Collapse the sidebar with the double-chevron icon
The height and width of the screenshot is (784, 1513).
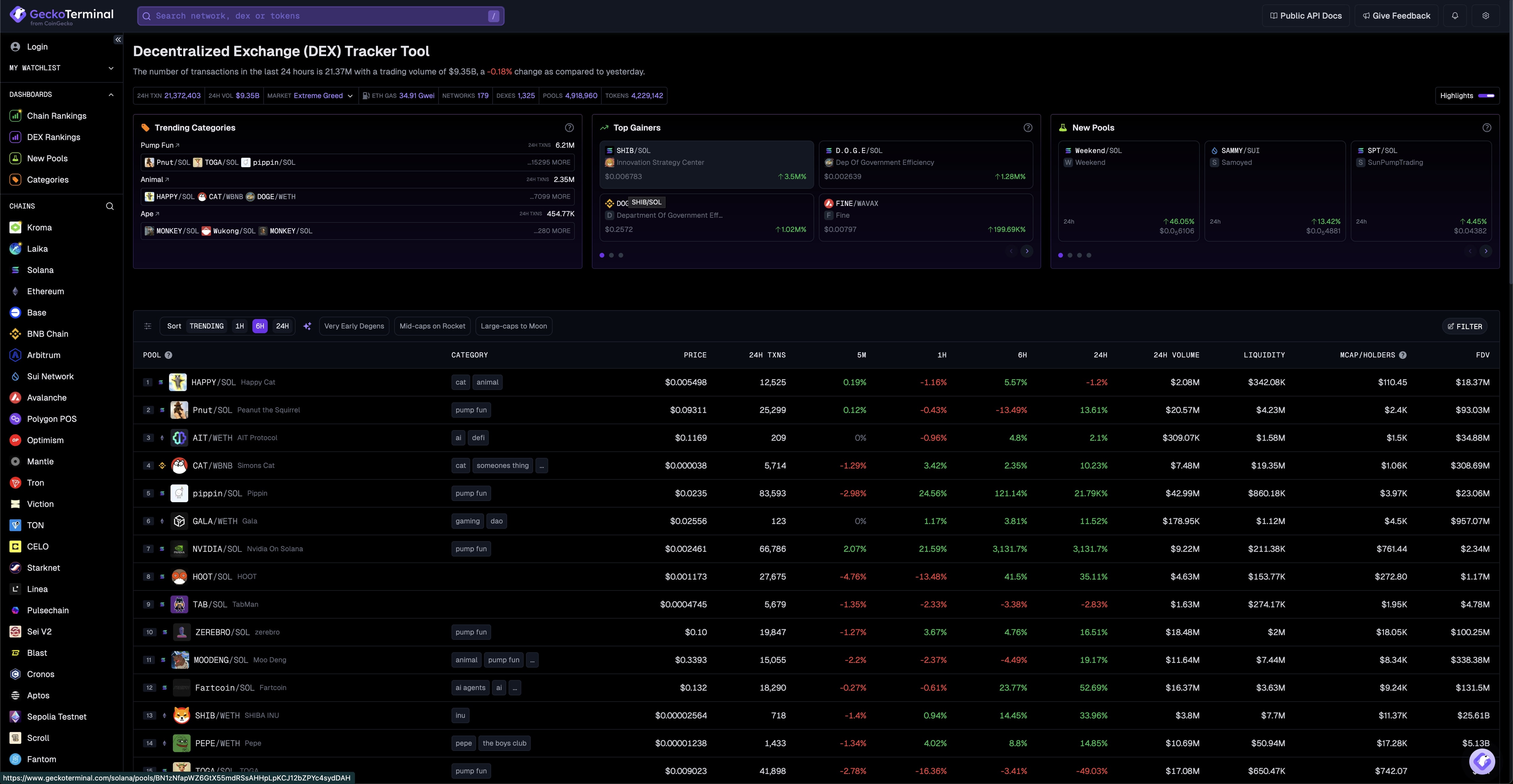[118, 39]
